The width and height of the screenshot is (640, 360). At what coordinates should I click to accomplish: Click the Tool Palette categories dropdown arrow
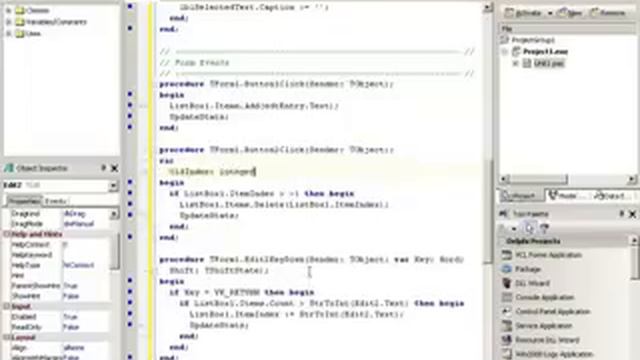[x=513, y=229]
